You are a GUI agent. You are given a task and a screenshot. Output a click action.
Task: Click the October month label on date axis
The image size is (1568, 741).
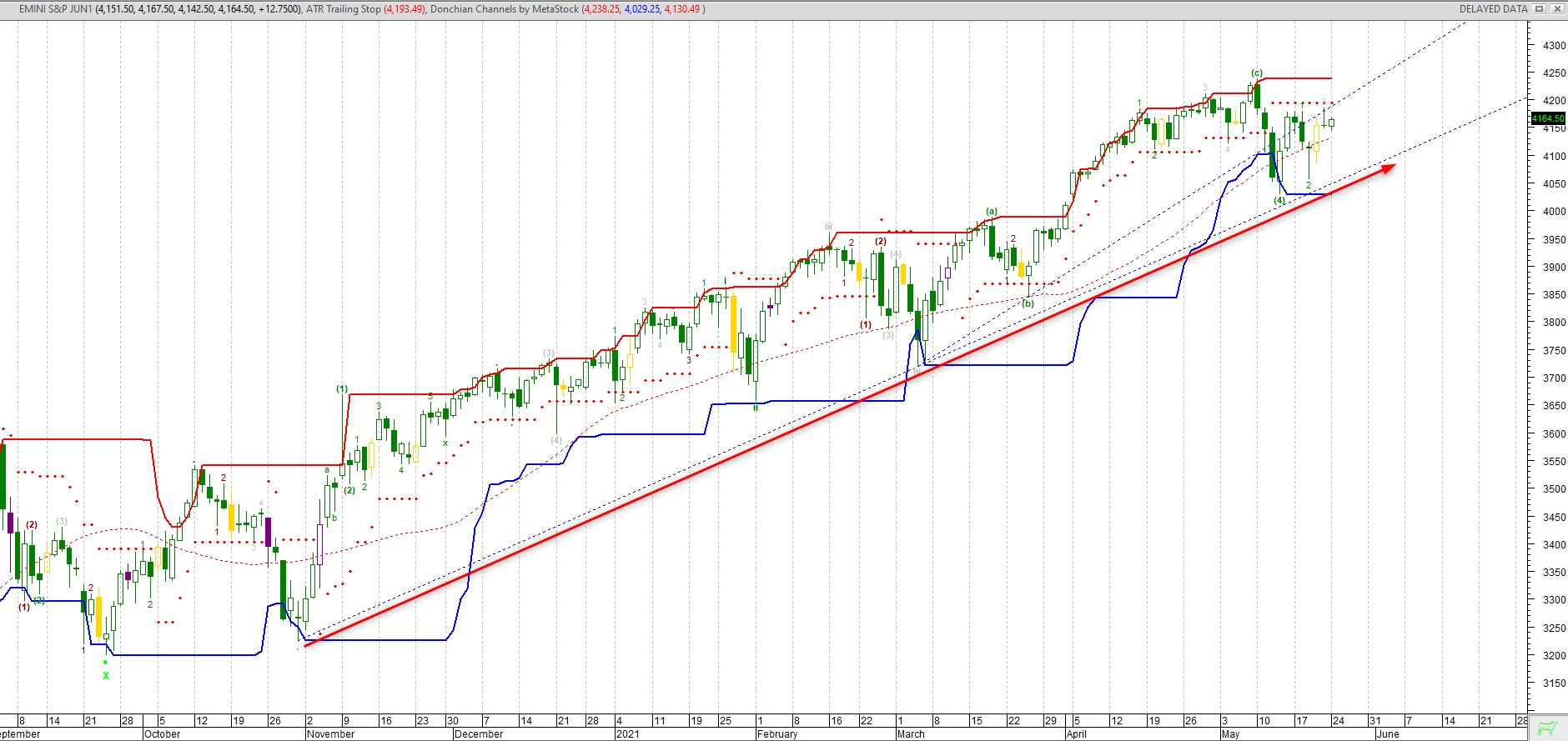162,734
